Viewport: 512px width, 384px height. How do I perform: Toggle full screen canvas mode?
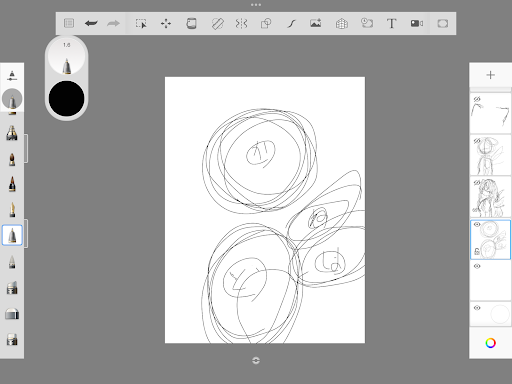tap(443, 24)
